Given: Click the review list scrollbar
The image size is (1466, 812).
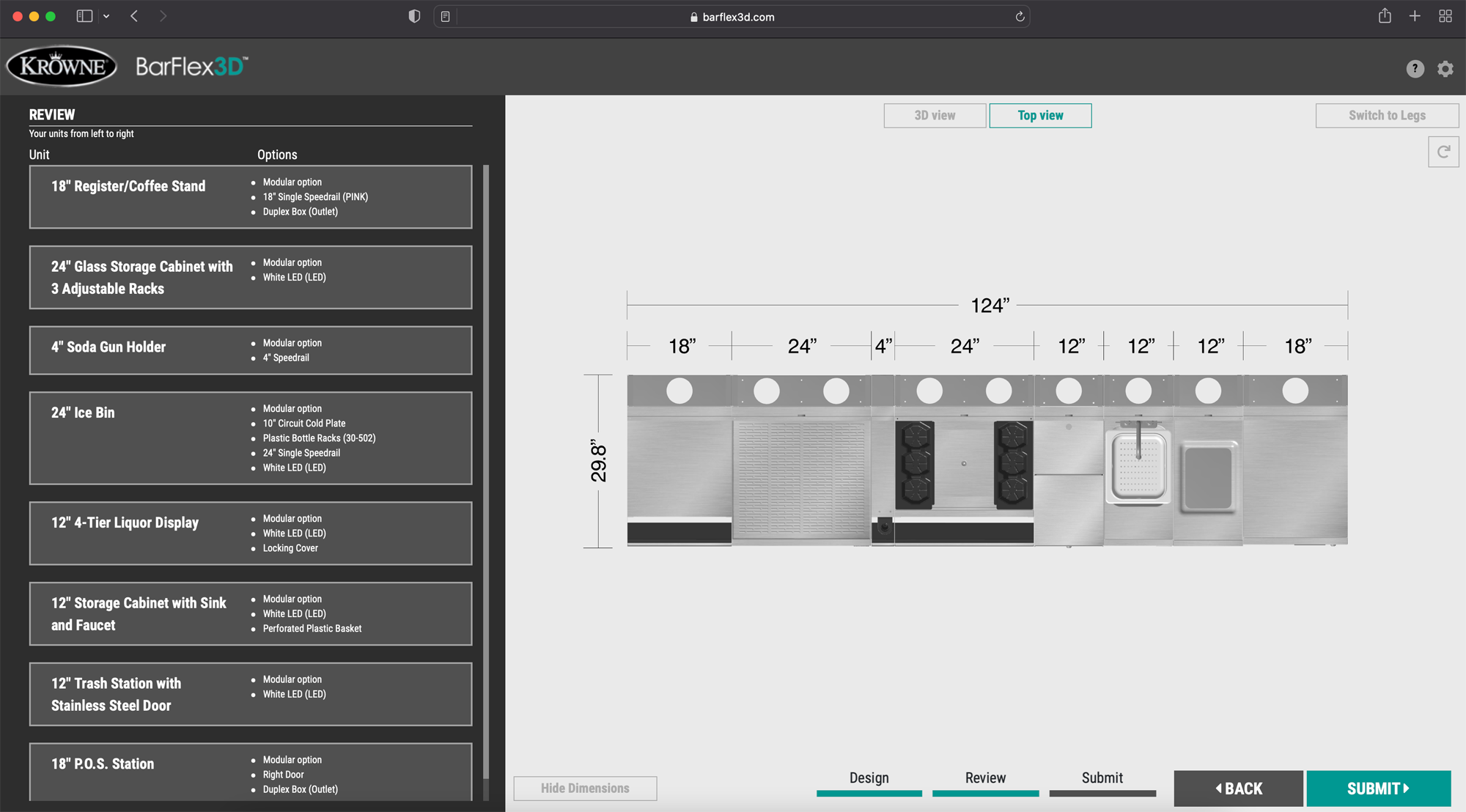Looking at the screenshot, I should click(485, 469).
